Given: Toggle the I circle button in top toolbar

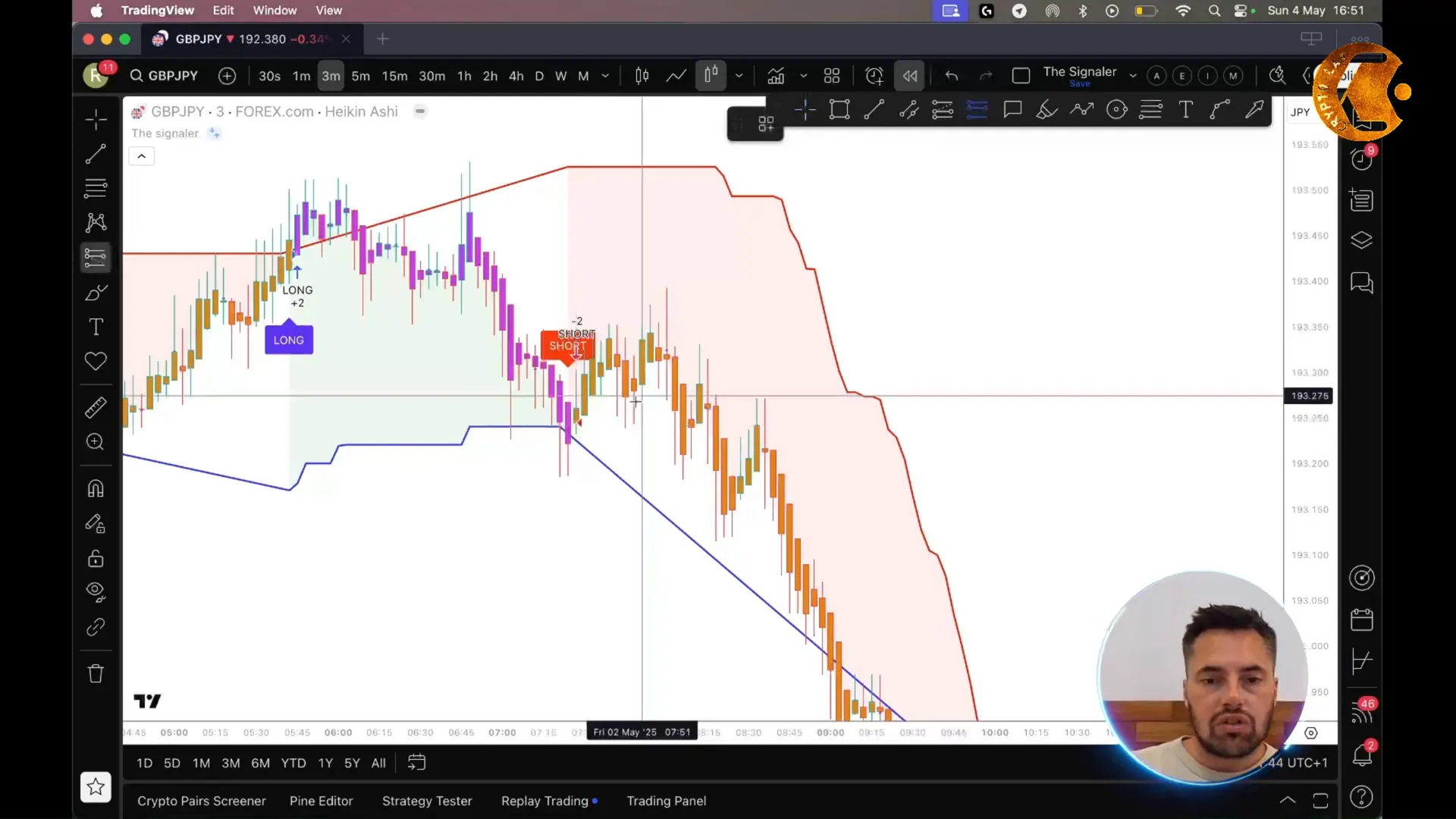Looking at the screenshot, I should pos(1208,76).
